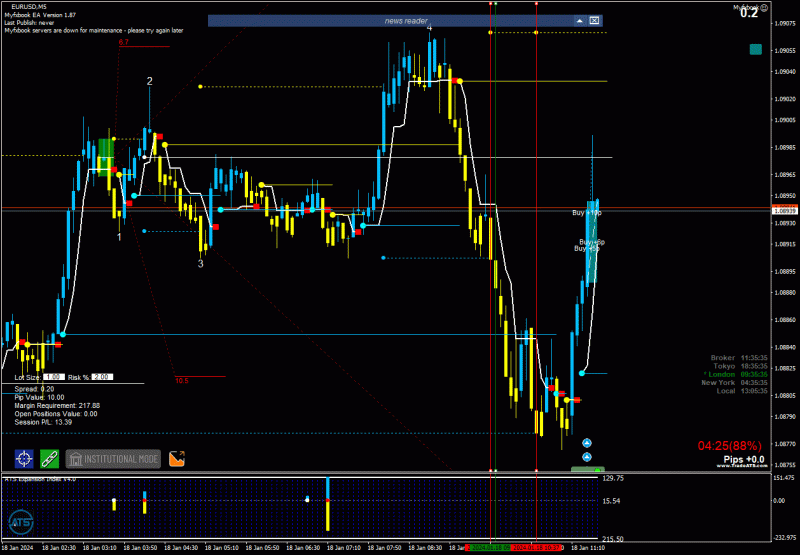Click the ATS Expansion Index indicator label
The height and width of the screenshot is (555, 800).
click(40, 479)
